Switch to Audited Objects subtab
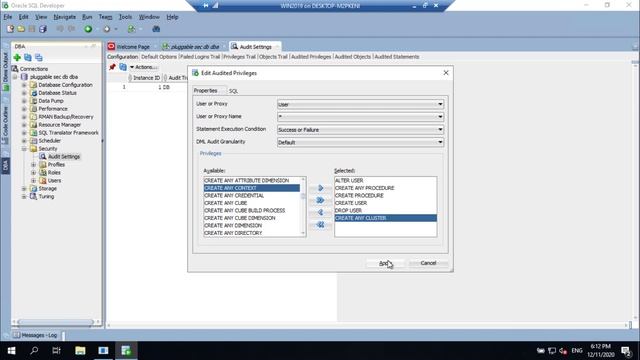 pos(353,57)
